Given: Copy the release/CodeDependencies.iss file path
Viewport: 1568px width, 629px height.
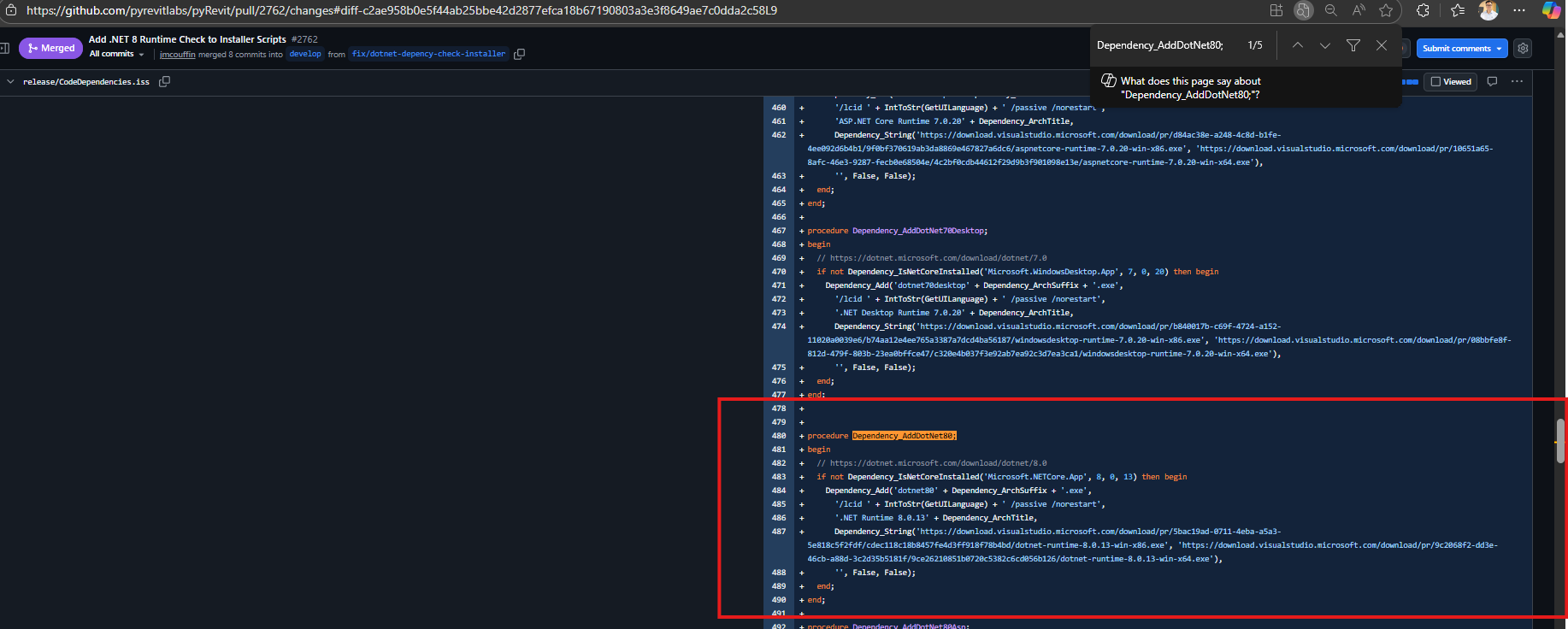Looking at the screenshot, I should (x=165, y=81).
